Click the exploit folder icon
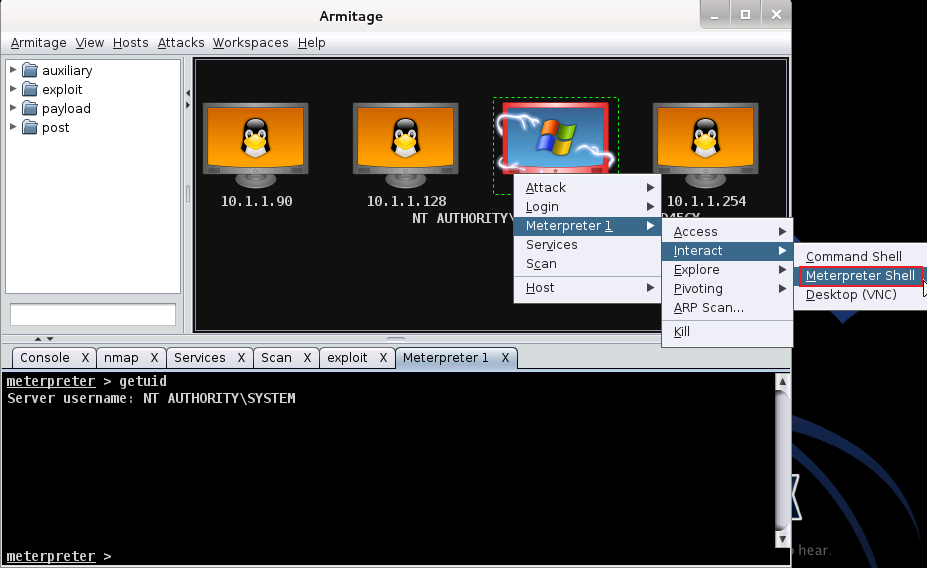 (30, 89)
